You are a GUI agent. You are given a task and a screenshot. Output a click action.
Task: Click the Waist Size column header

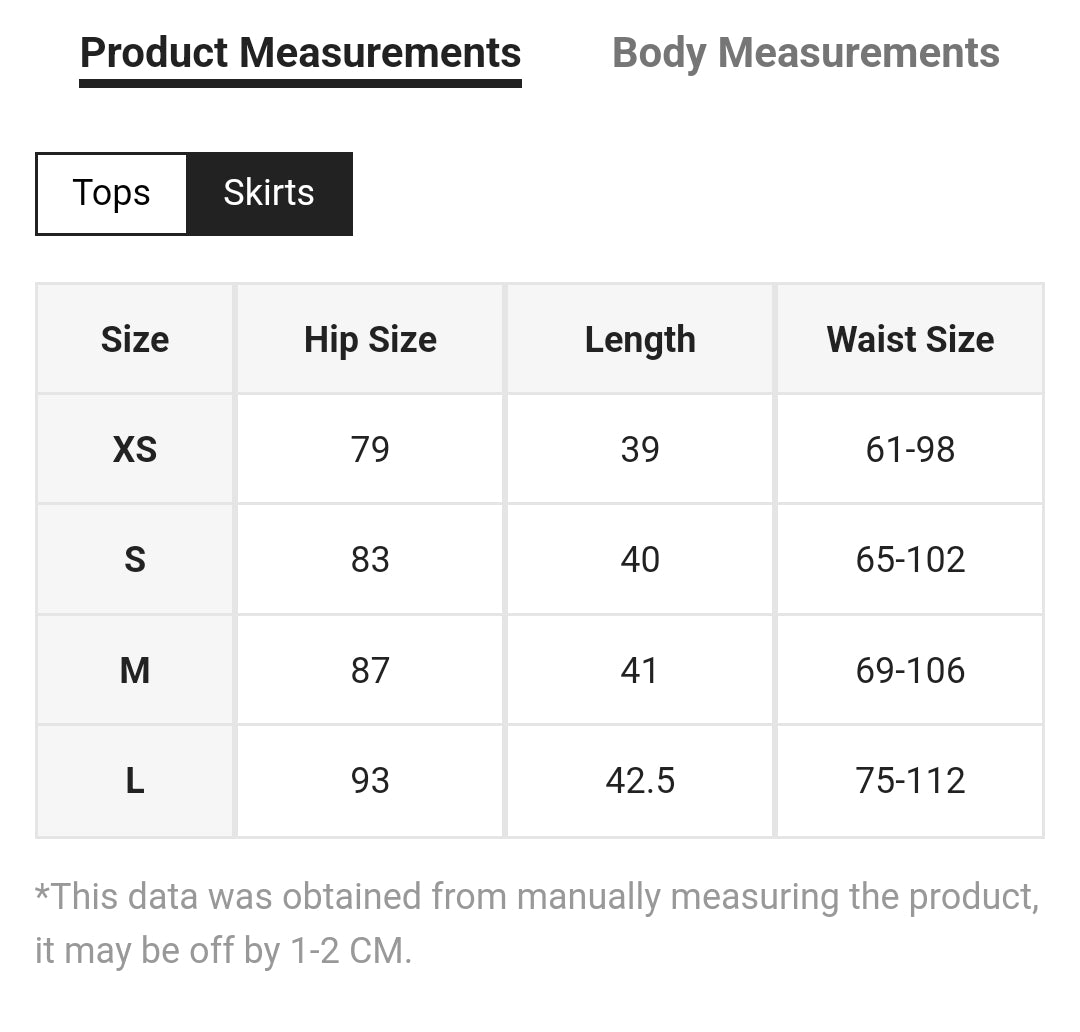click(910, 340)
